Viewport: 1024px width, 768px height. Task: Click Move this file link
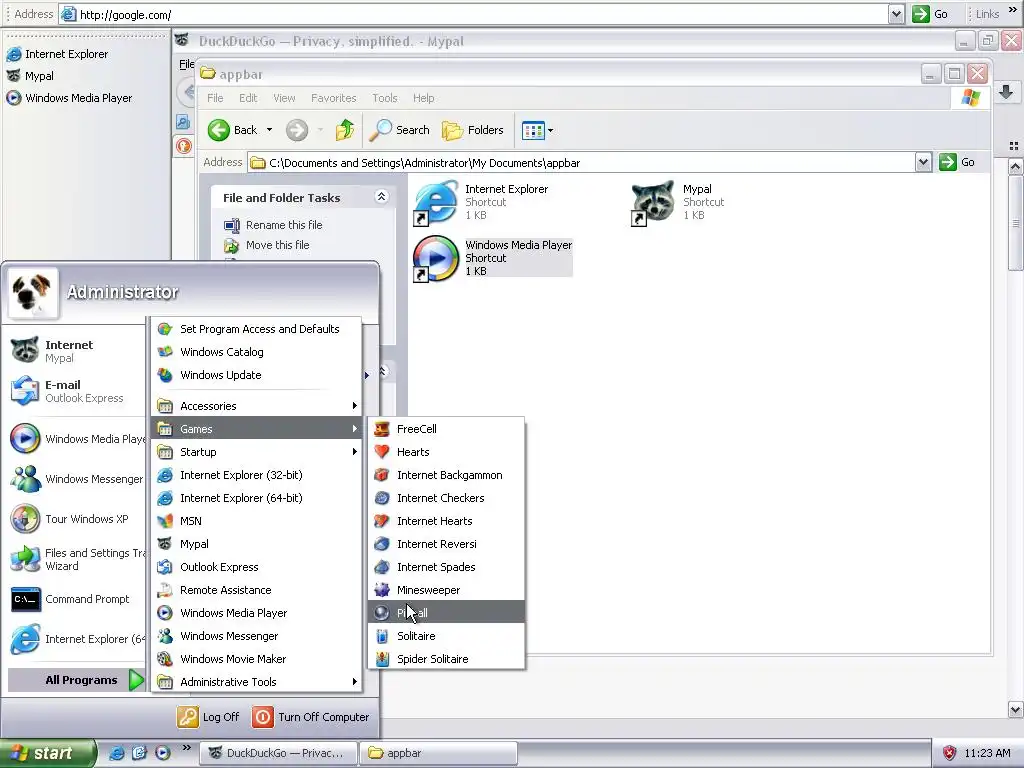pos(278,245)
